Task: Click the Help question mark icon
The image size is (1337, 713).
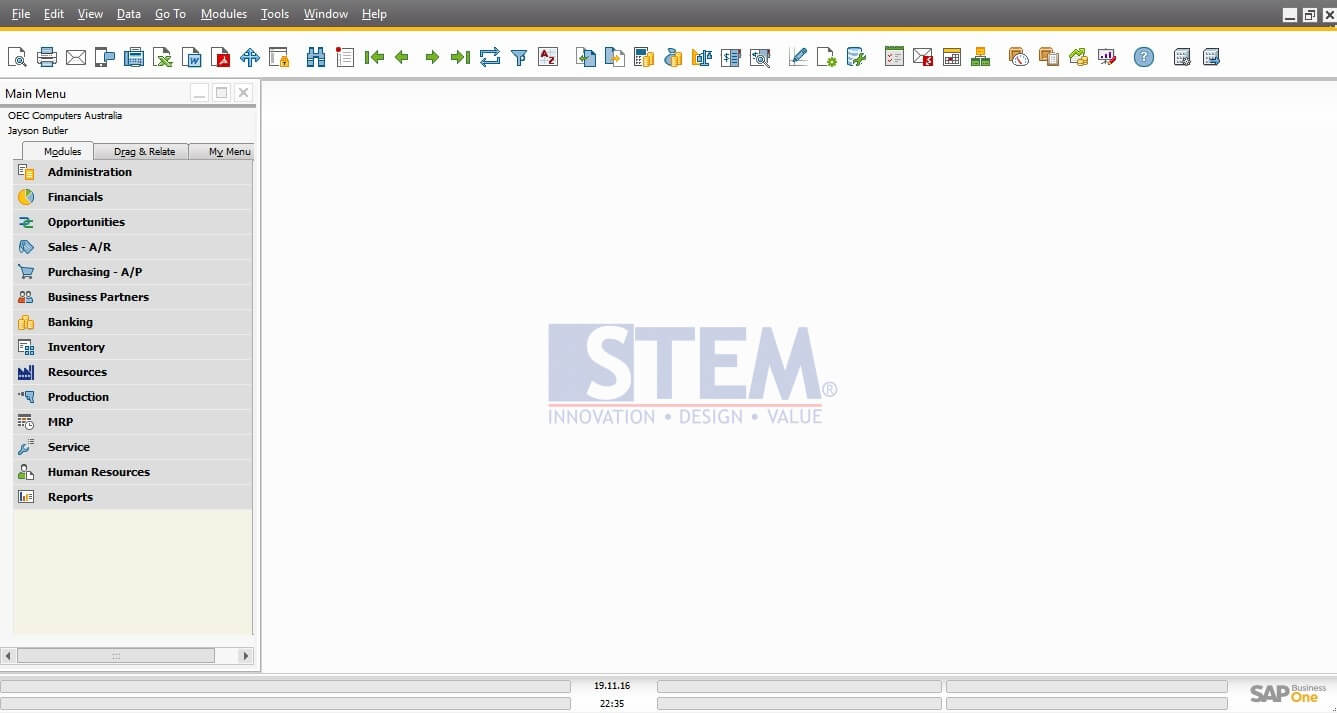Action: [x=1144, y=57]
